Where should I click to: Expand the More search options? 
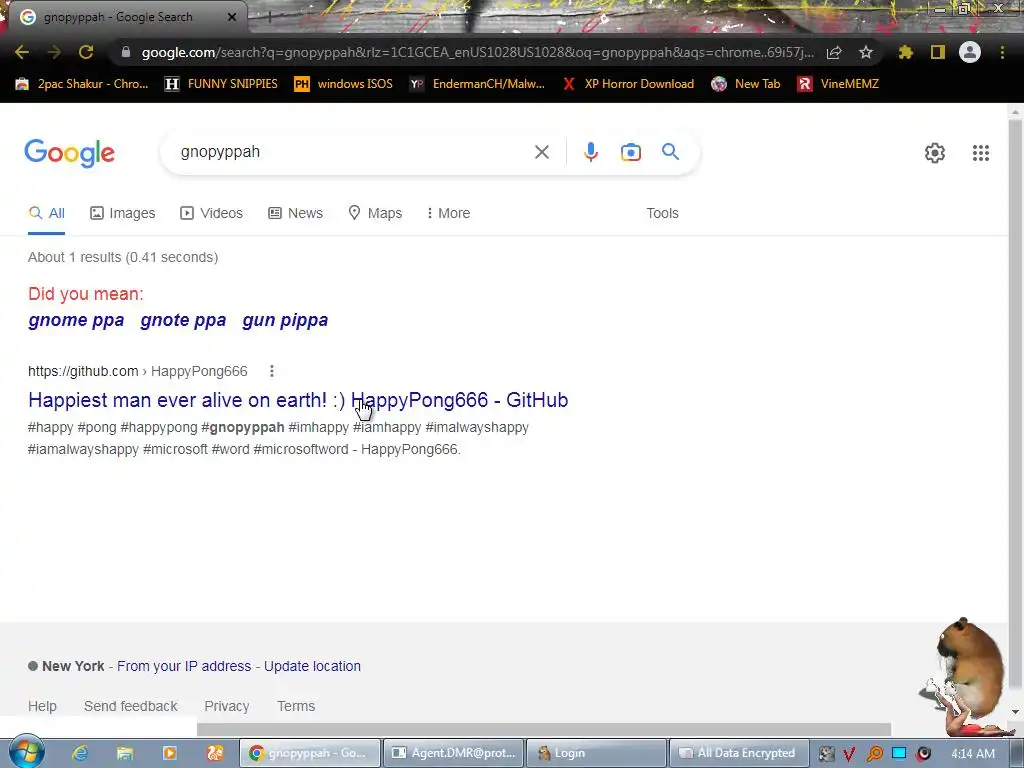448,213
